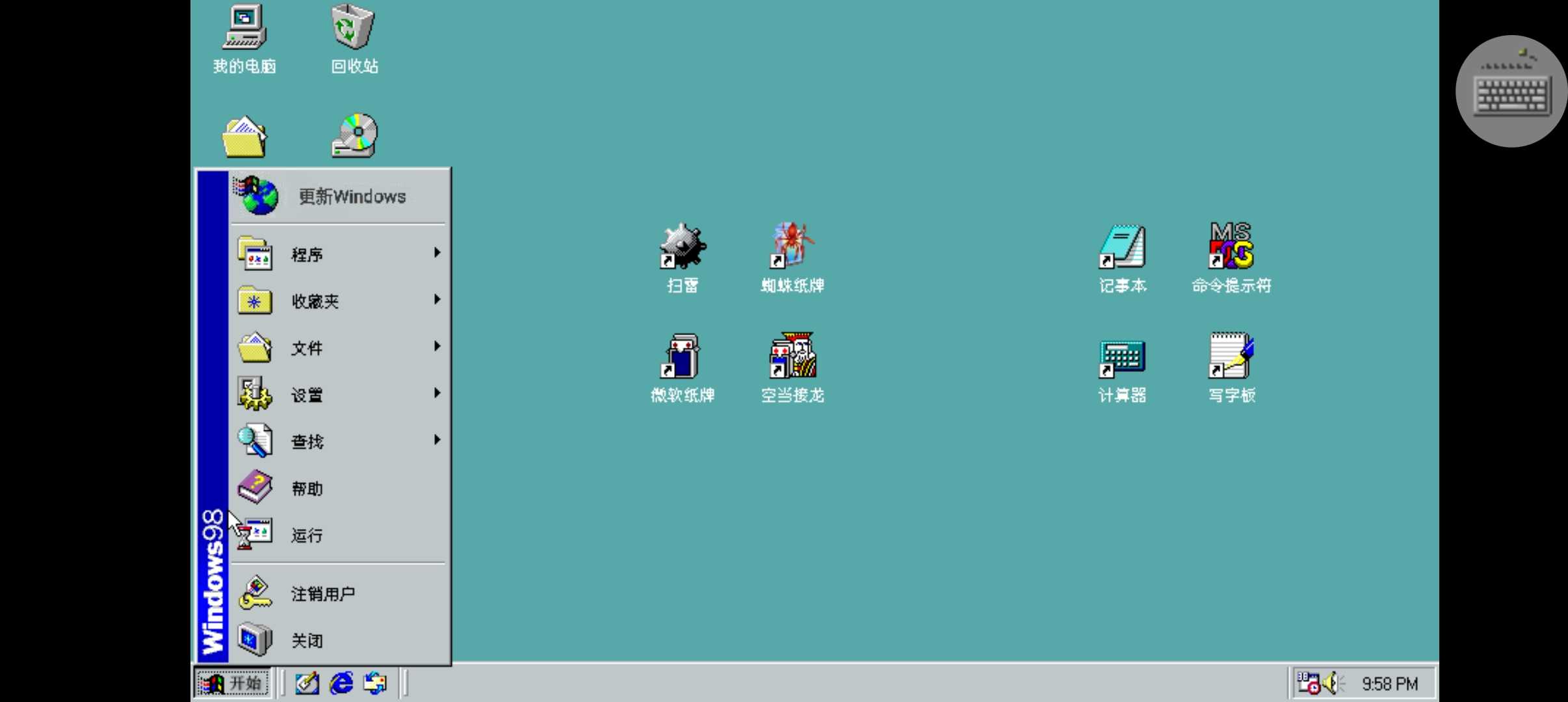Expand the Documents (文件) submenu arrow
Screen dimensions: 1568x702
(x=437, y=346)
